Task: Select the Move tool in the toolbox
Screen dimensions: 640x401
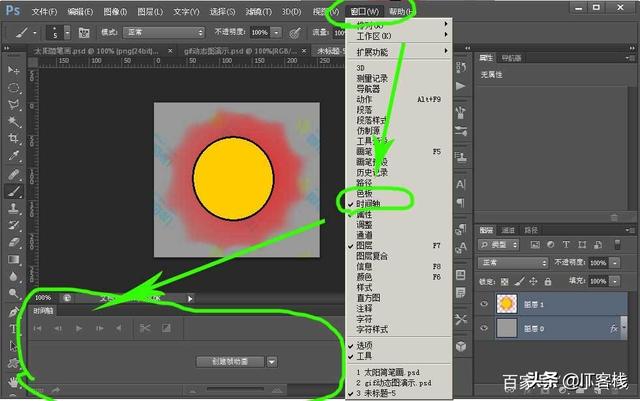Action: (x=13, y=70)
